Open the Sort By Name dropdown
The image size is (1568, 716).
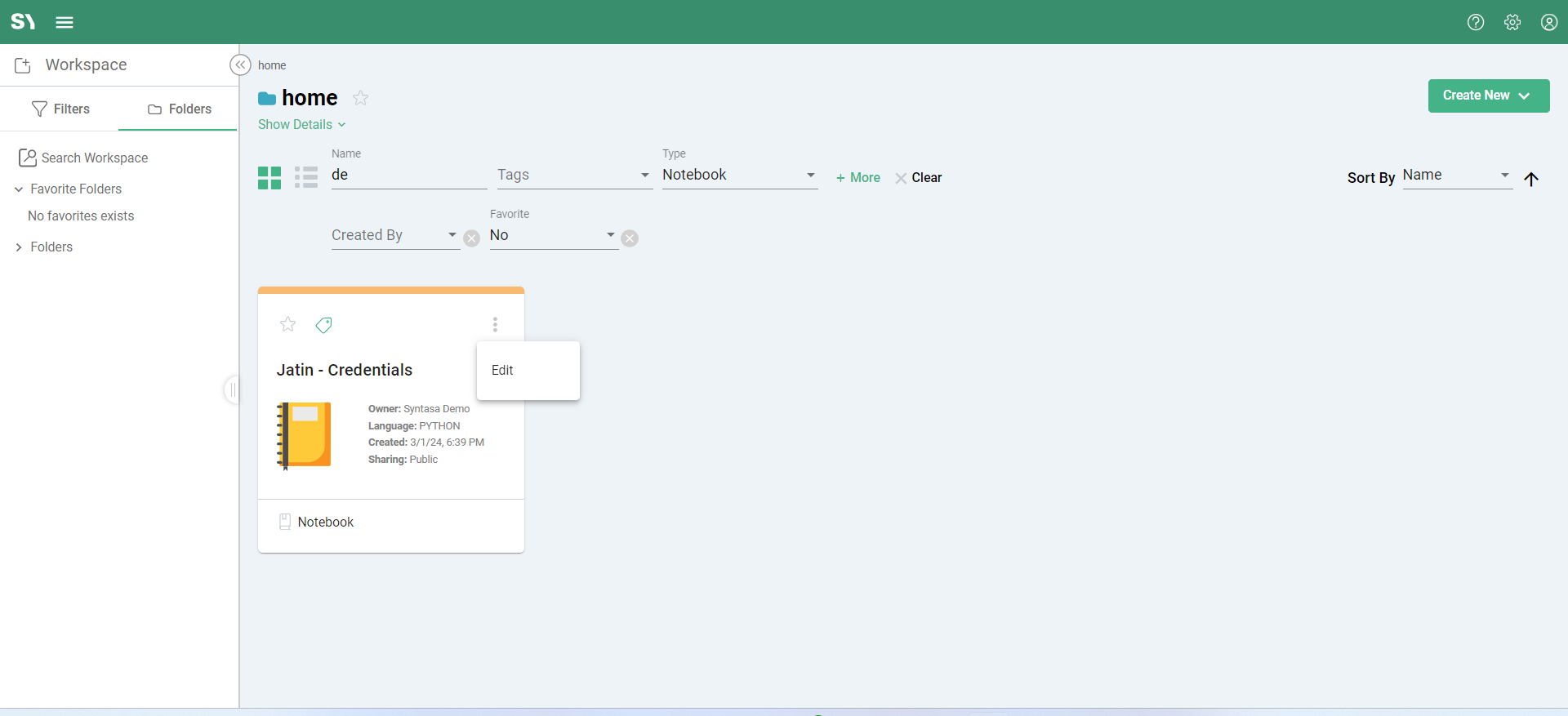1456,175
